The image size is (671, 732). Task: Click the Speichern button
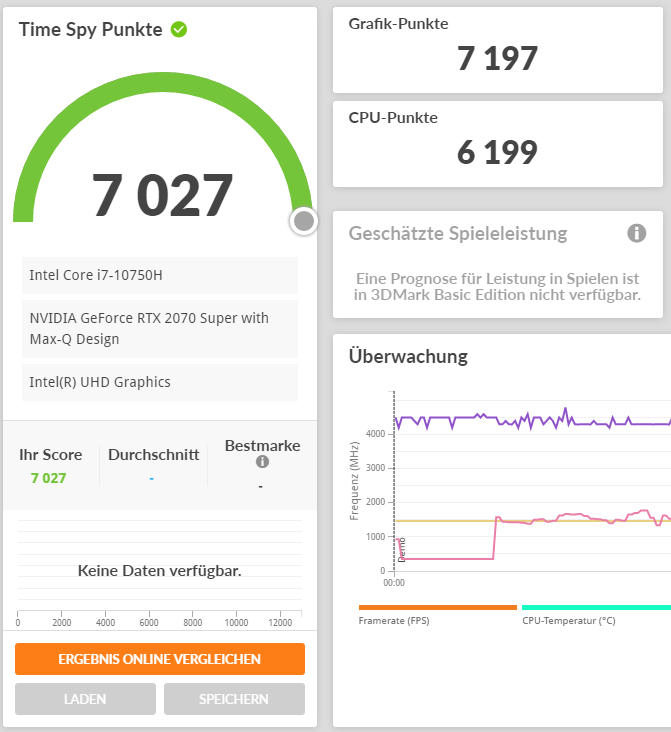pyautogui.click(x=234, y=699)
